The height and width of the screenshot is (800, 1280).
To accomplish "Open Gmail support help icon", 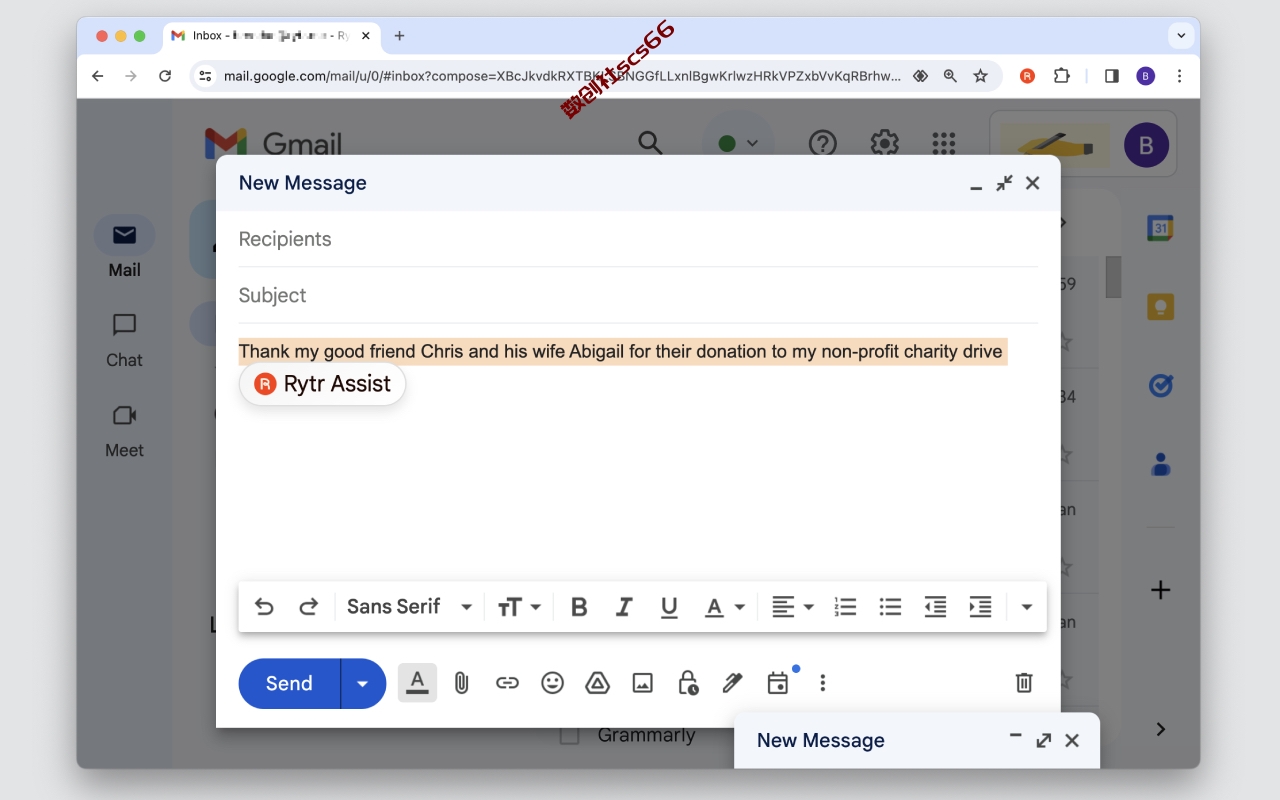I will click(x=822, y=143).
